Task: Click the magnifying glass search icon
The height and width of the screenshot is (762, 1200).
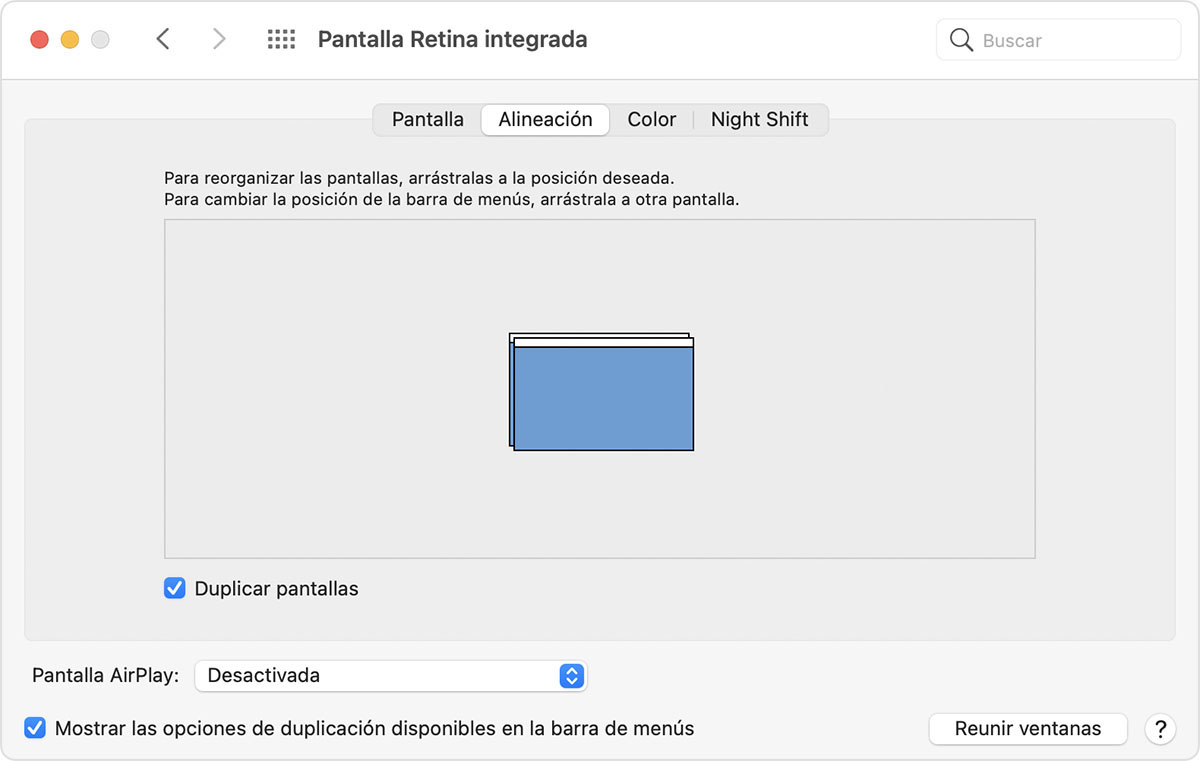Action: 961,40
